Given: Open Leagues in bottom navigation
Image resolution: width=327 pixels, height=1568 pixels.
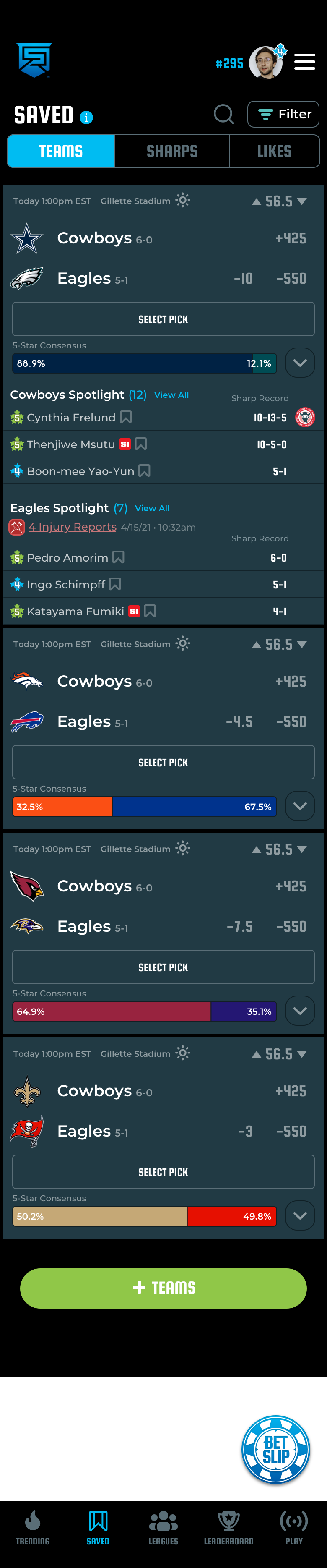Looking at the screenshot, I should tap(163, 1527).
